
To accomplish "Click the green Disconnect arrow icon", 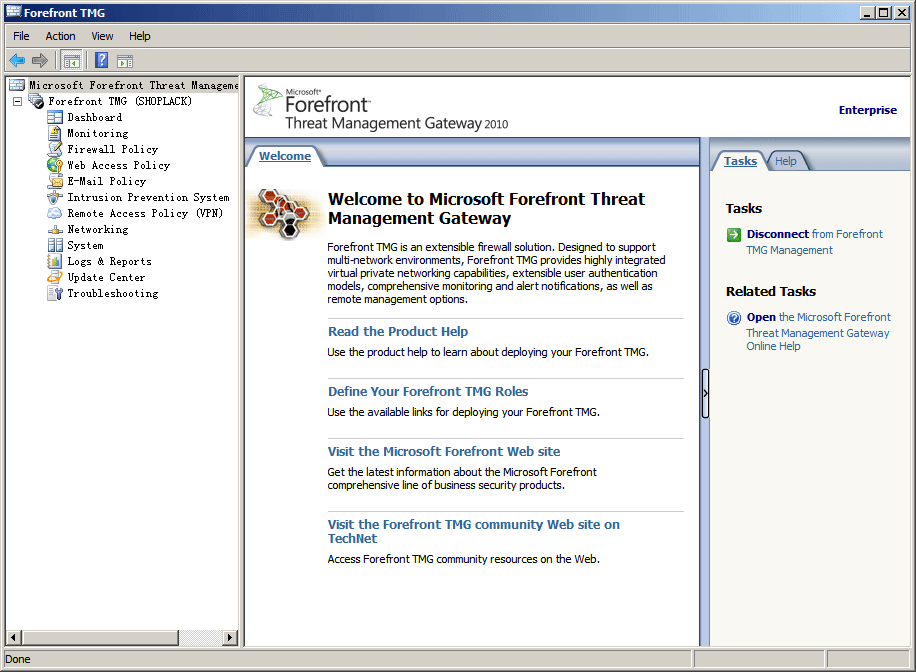I will tap(734, 235).
